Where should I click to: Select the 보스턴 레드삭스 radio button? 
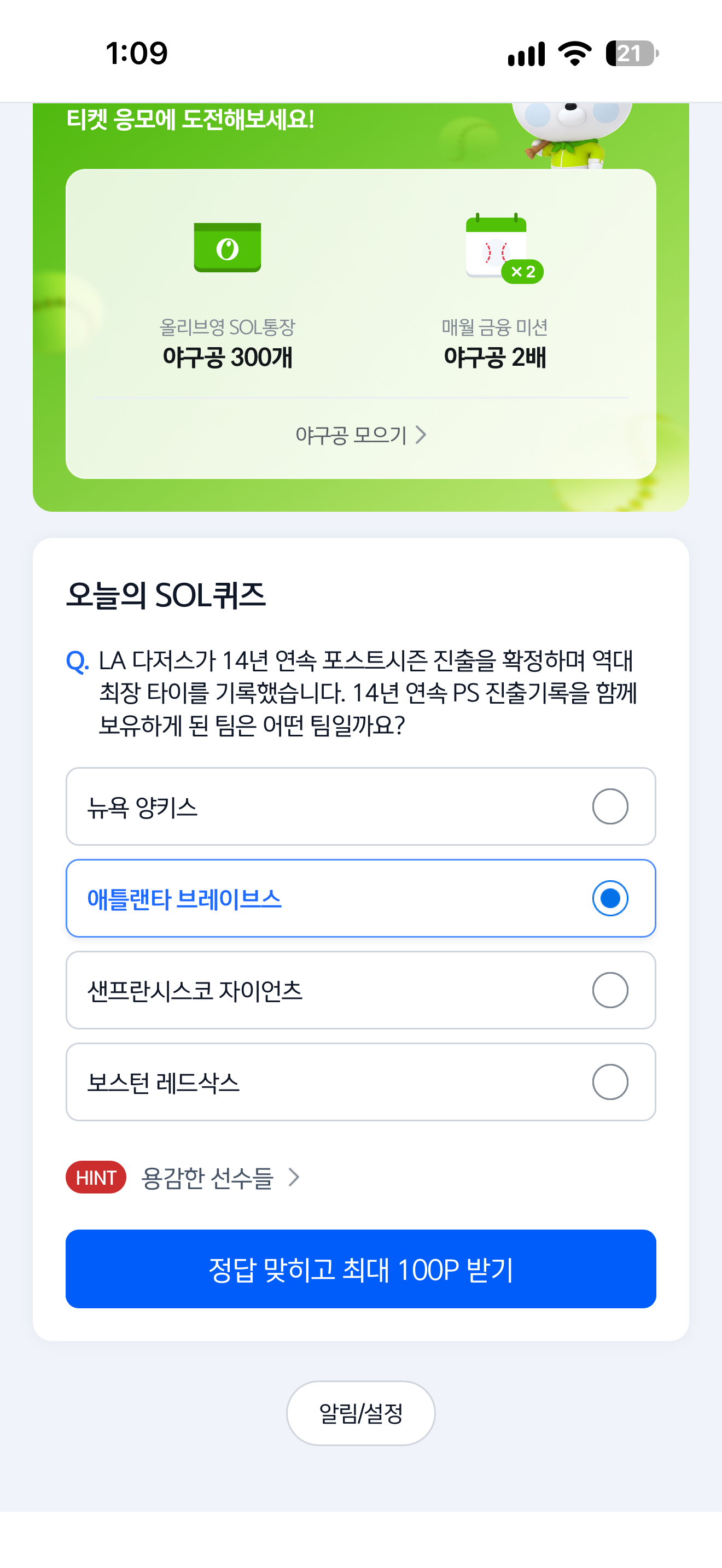click(610, 1083)
